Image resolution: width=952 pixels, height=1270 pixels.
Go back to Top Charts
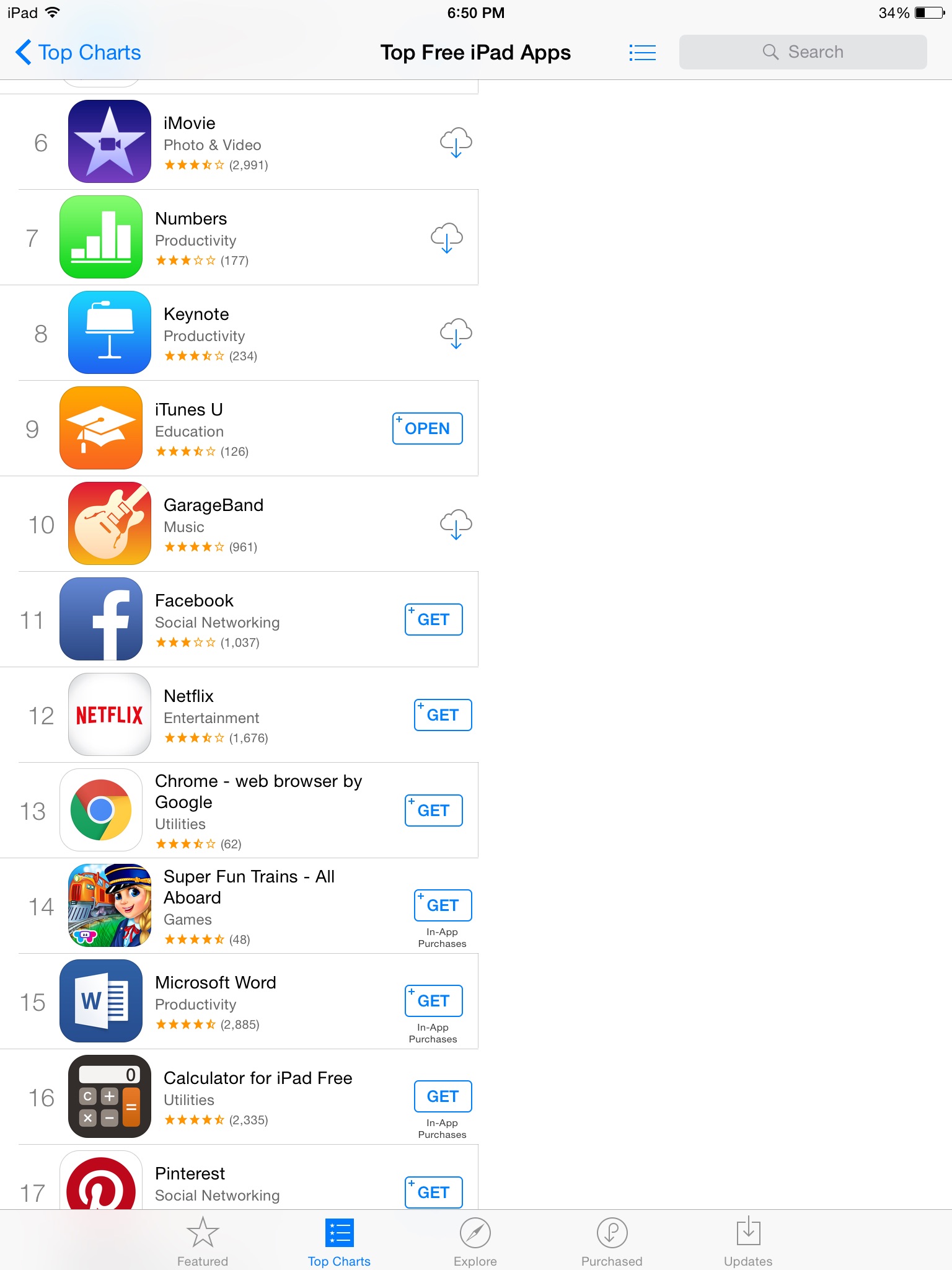(x=79, y=53)
